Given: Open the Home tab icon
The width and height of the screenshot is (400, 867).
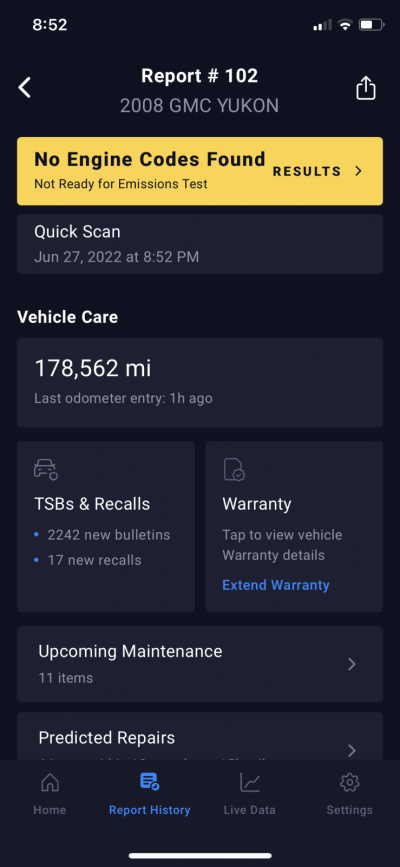Looking at the screenshot, I should click(50, 782).
